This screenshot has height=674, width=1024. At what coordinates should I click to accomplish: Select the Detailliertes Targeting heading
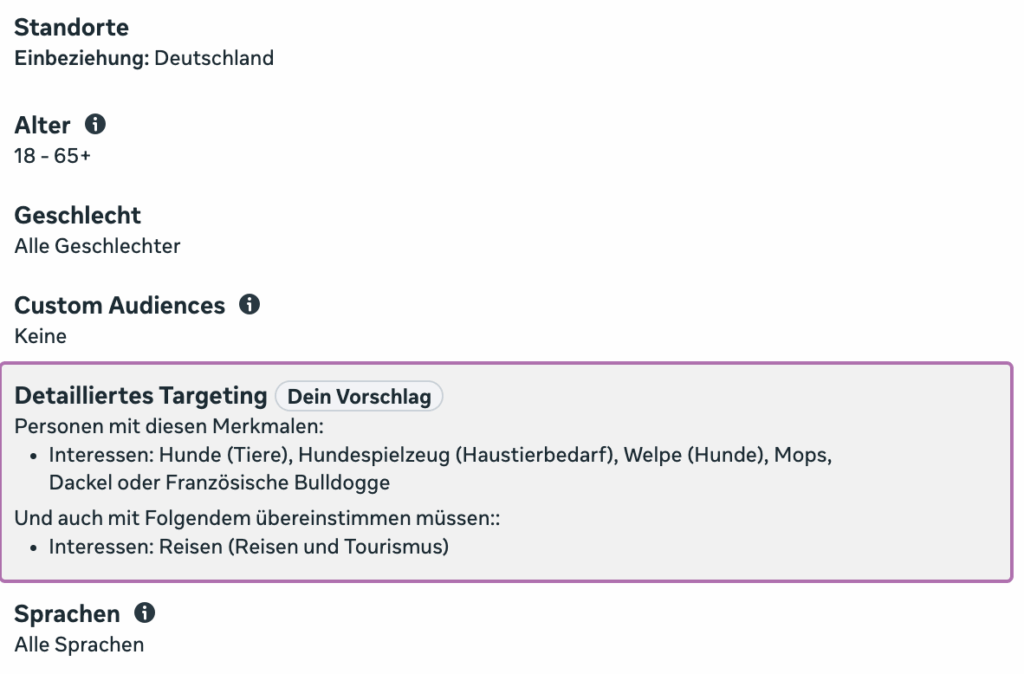pyautogui.click(x=141, y=396)
